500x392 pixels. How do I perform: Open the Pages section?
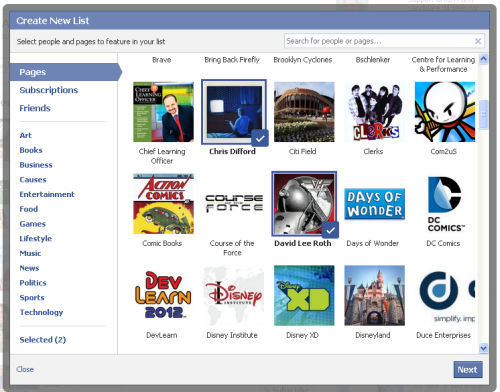[66, 72]
